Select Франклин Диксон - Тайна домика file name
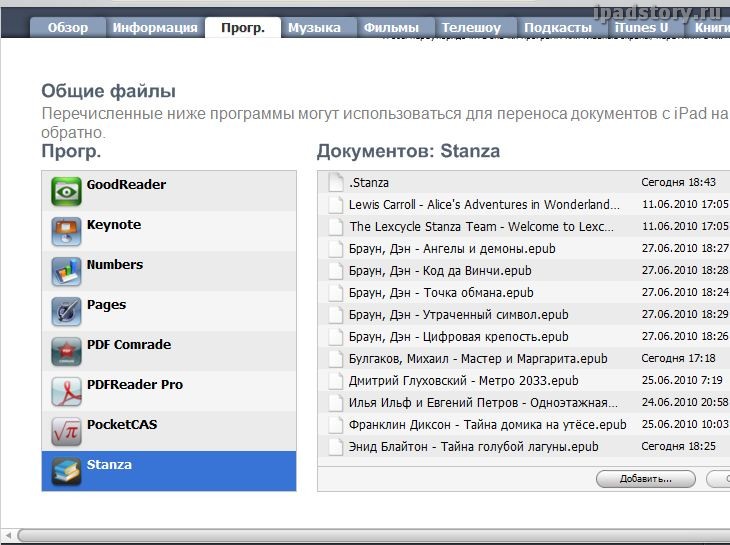 (487, 425)
